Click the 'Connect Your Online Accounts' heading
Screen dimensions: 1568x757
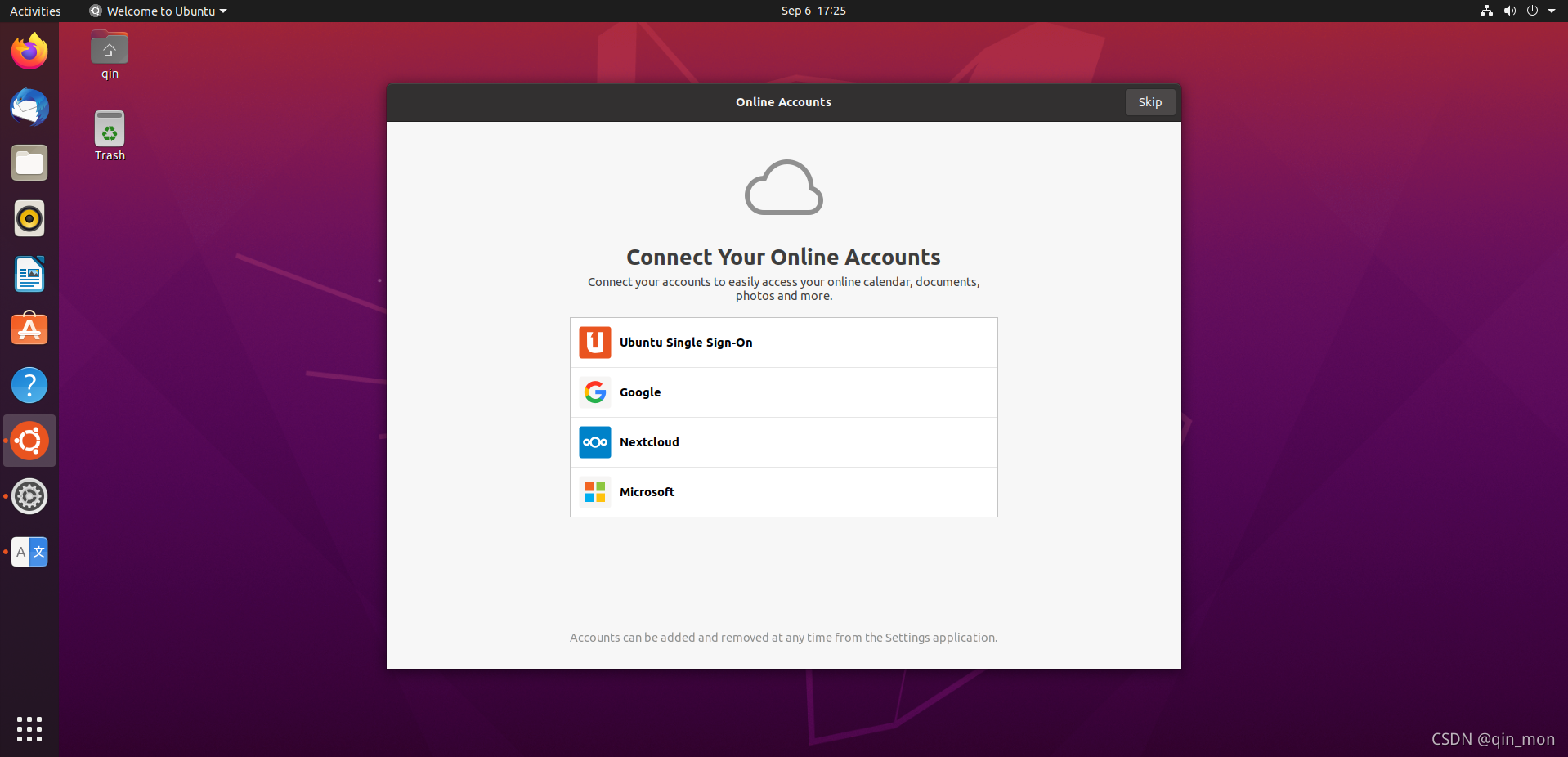(x=783, y=257)
